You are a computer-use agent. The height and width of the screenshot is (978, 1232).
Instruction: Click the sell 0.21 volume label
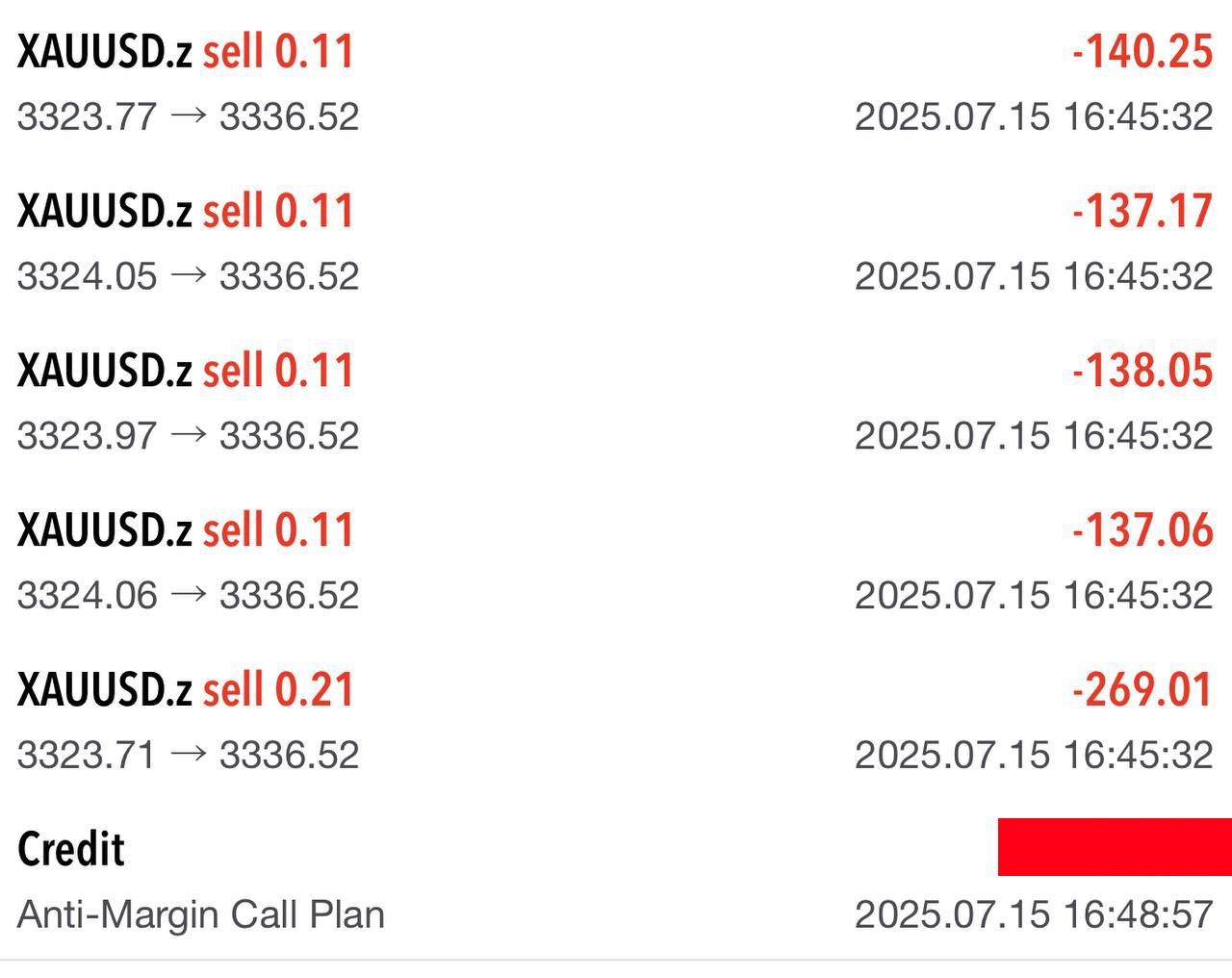(x=278, y=689)
